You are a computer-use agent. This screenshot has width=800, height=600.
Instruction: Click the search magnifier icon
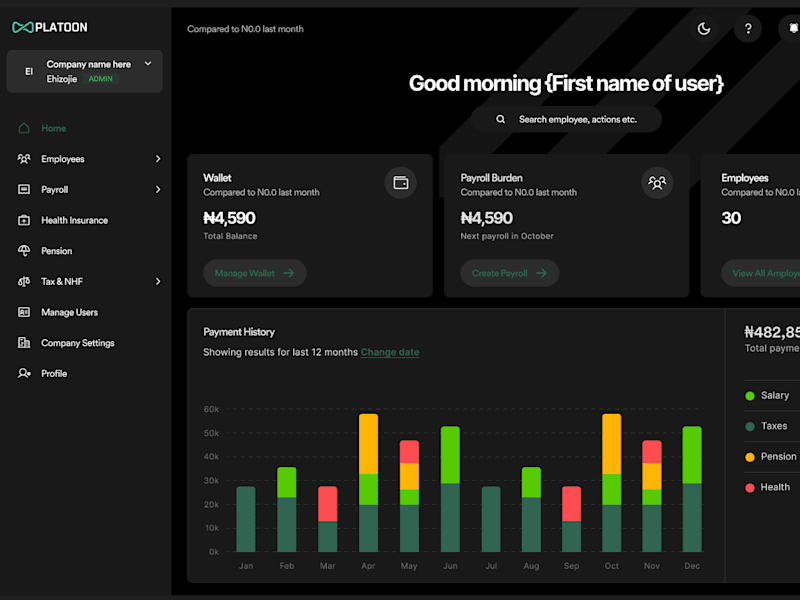coord(501,119)
